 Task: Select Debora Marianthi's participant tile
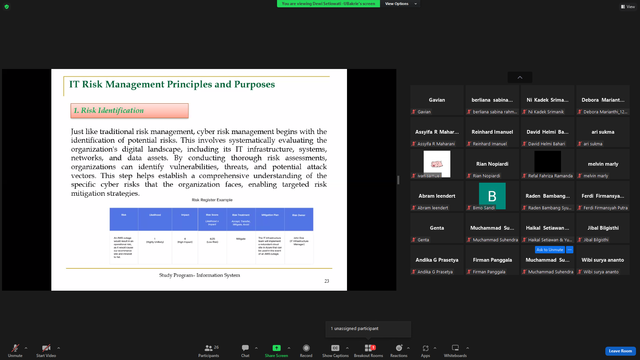pos(603,100)
